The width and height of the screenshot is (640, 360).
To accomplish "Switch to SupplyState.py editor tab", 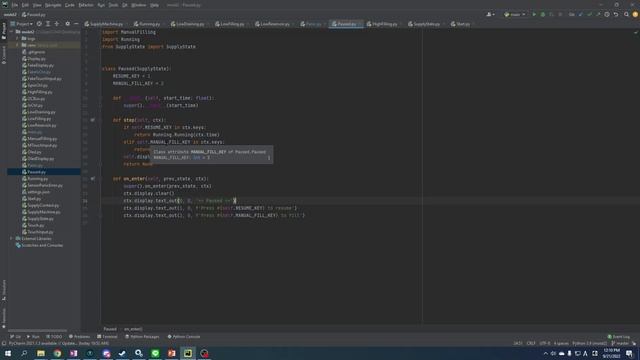I will tap(427, 24).
